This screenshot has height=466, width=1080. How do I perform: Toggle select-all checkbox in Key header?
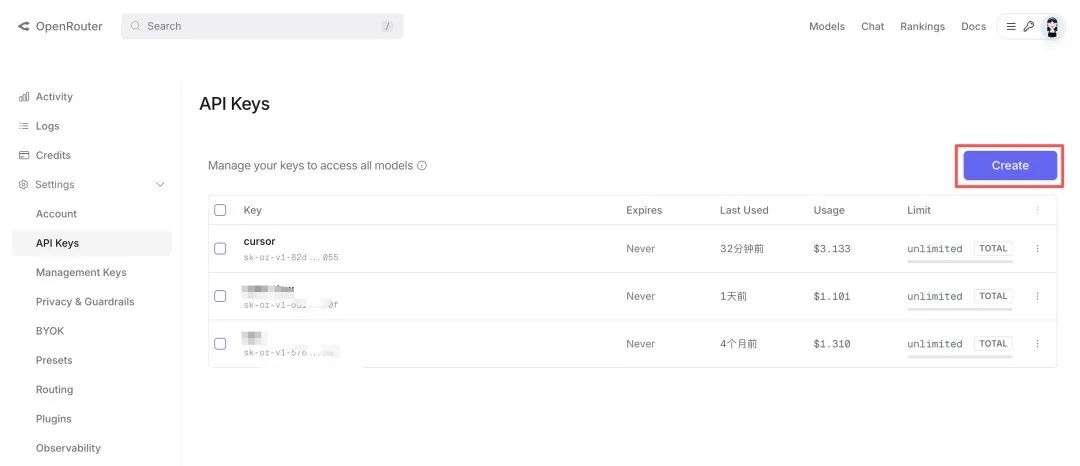pyautogui.click(x=220, y=210)
